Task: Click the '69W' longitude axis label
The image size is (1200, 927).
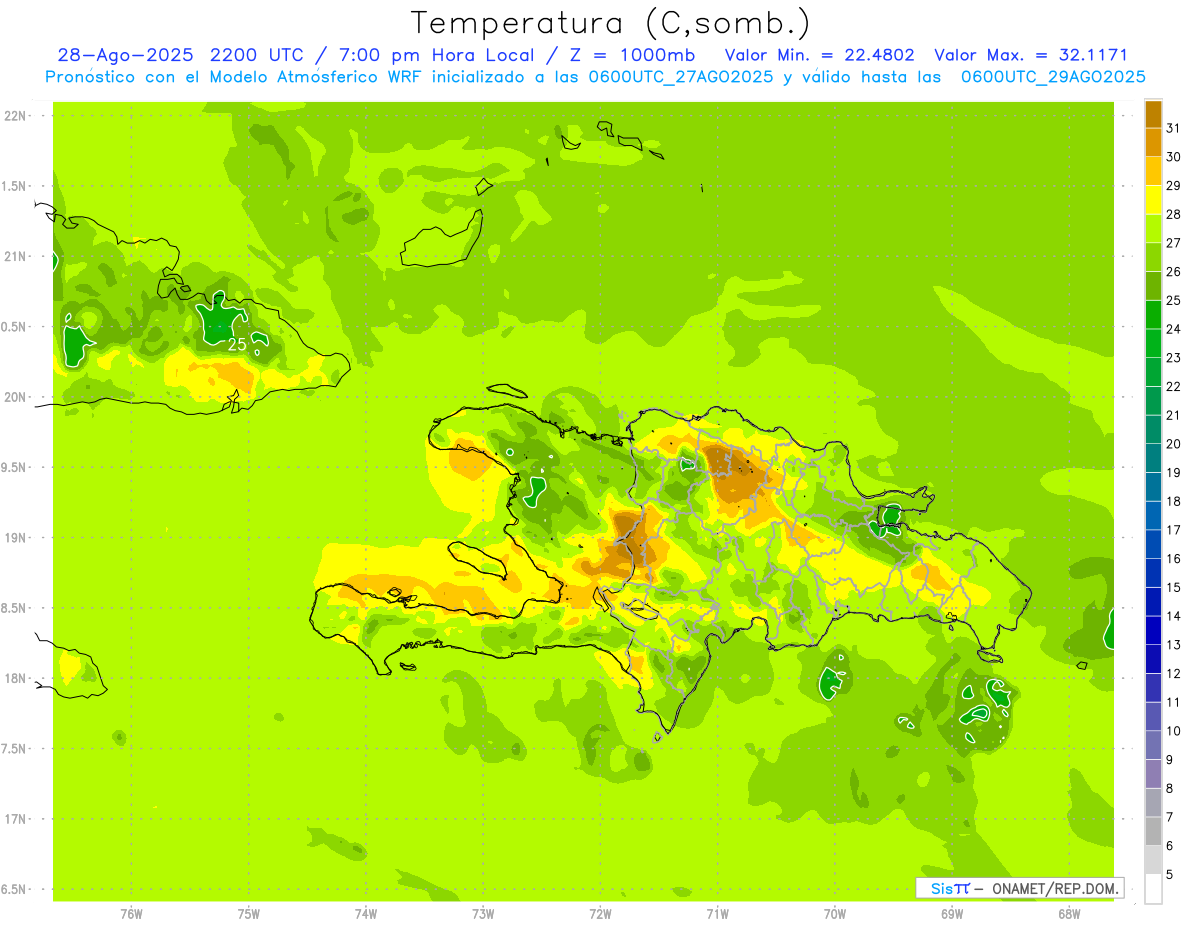Action: pyautogui.click(x=952, y=914)
